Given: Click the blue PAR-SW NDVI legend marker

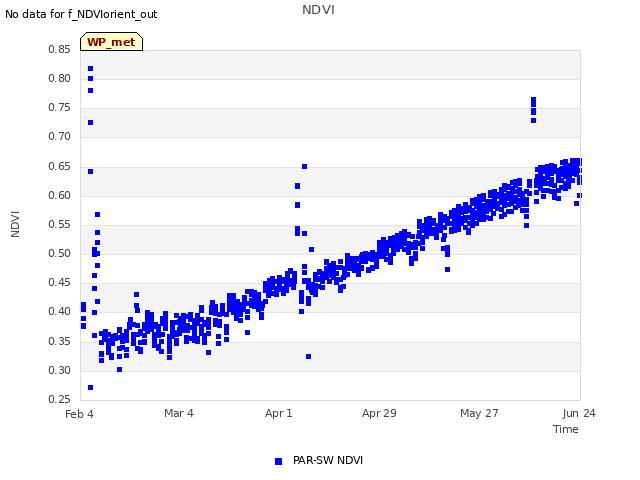Looking at the screenshot, I should click(278, 461).
